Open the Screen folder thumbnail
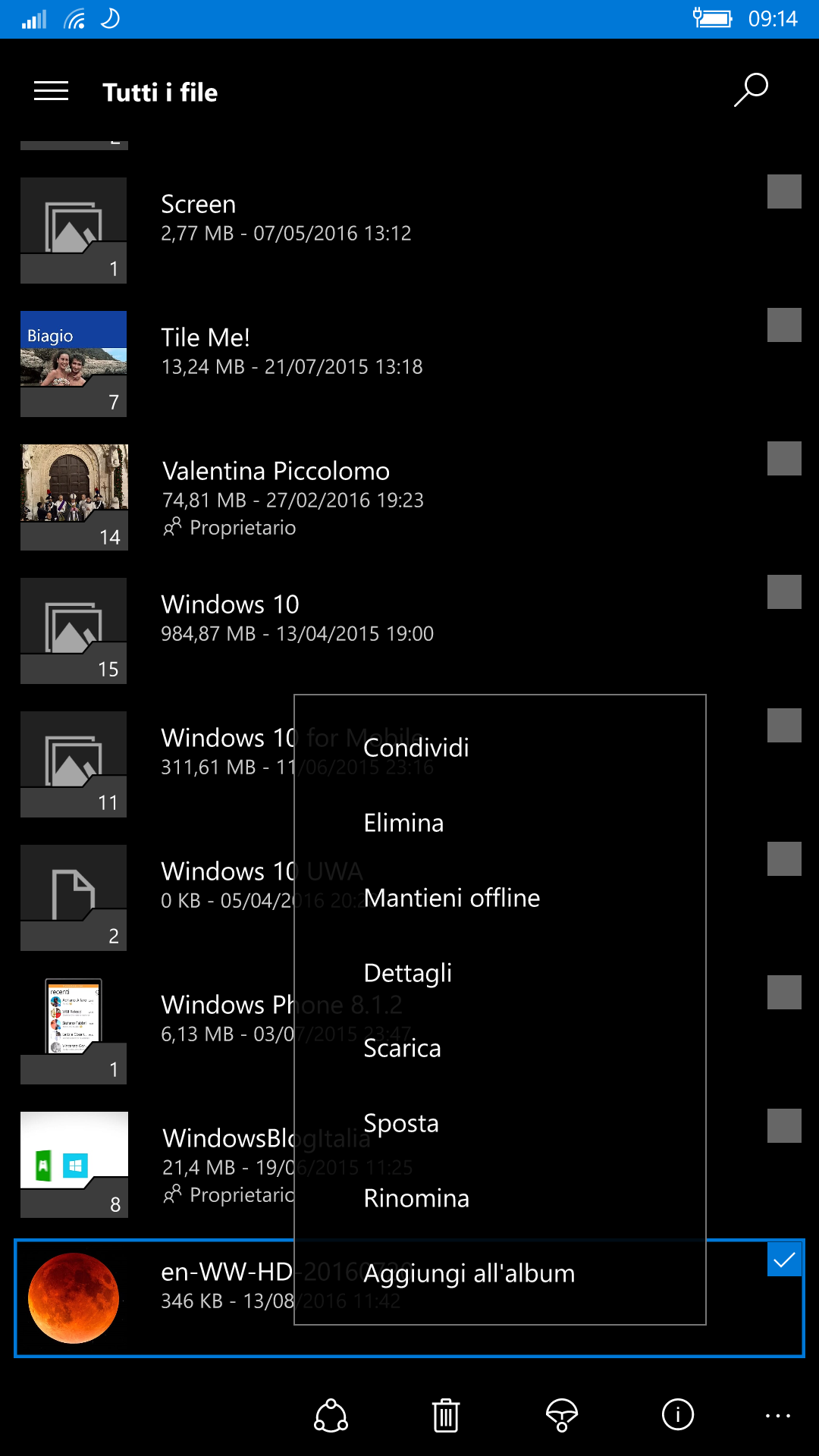Viewport: 819px width, 1456px height. (x=74, y=231)
